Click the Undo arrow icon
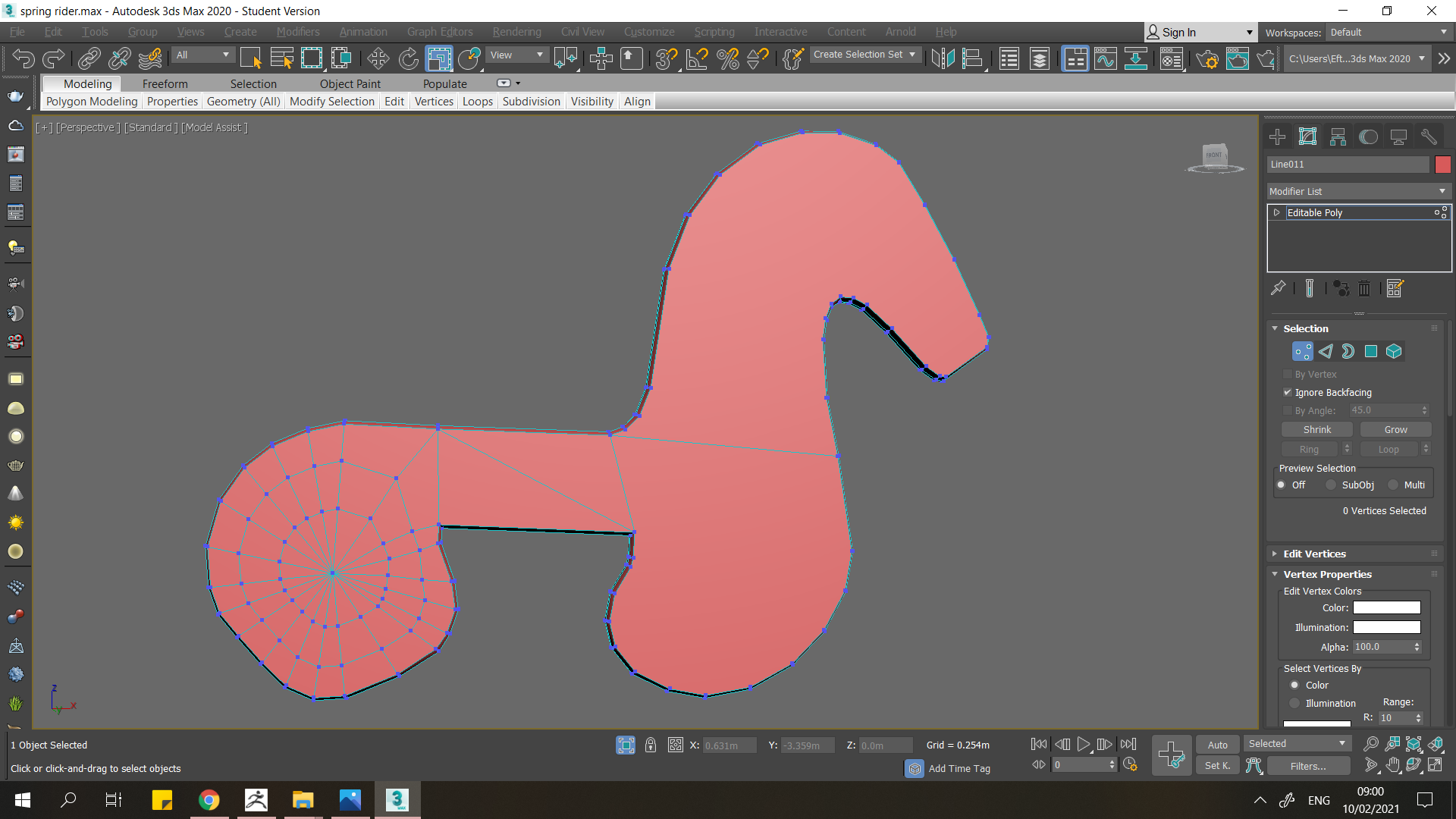This screenshot has height=819, width=1456. click(24, 58)
